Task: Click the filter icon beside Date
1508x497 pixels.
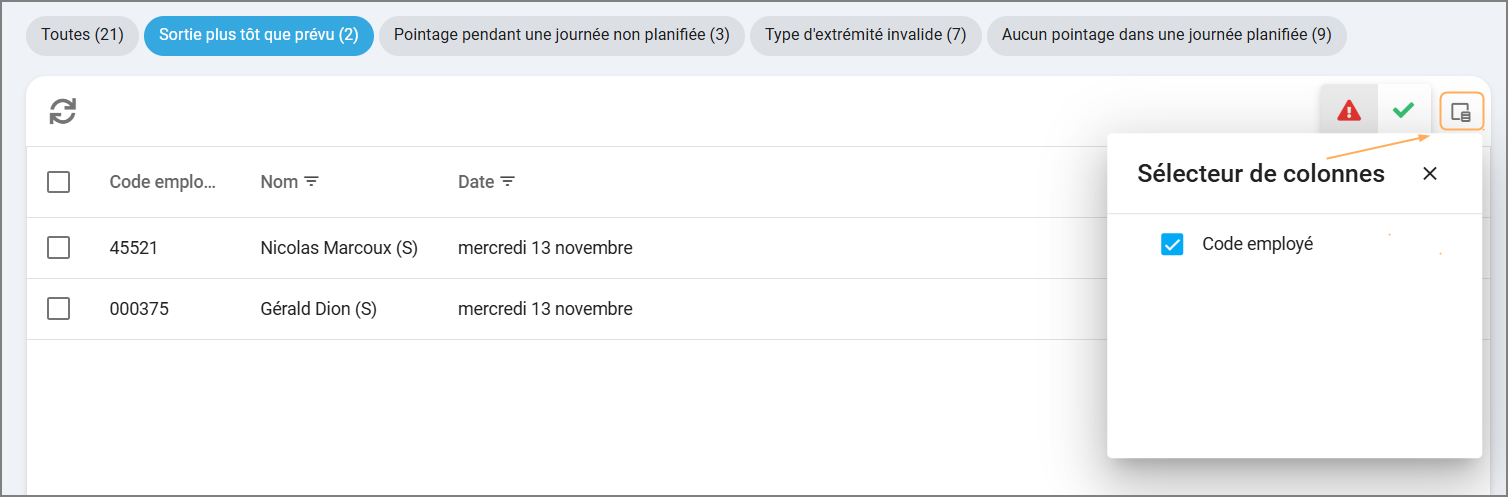Action: [x=507, y=182]
